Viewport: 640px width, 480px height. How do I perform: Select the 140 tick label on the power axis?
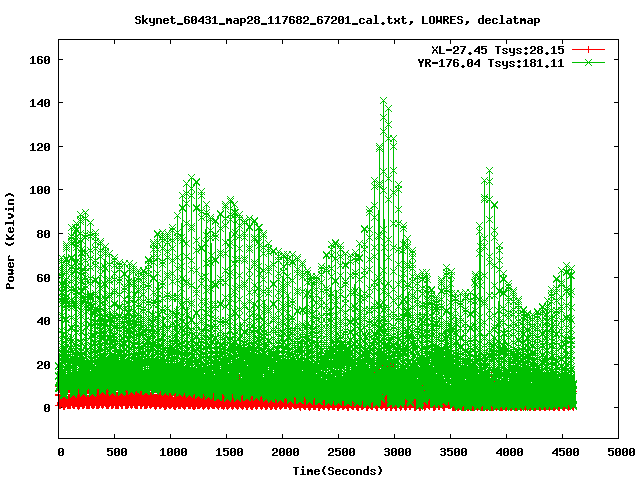point(40,103)
